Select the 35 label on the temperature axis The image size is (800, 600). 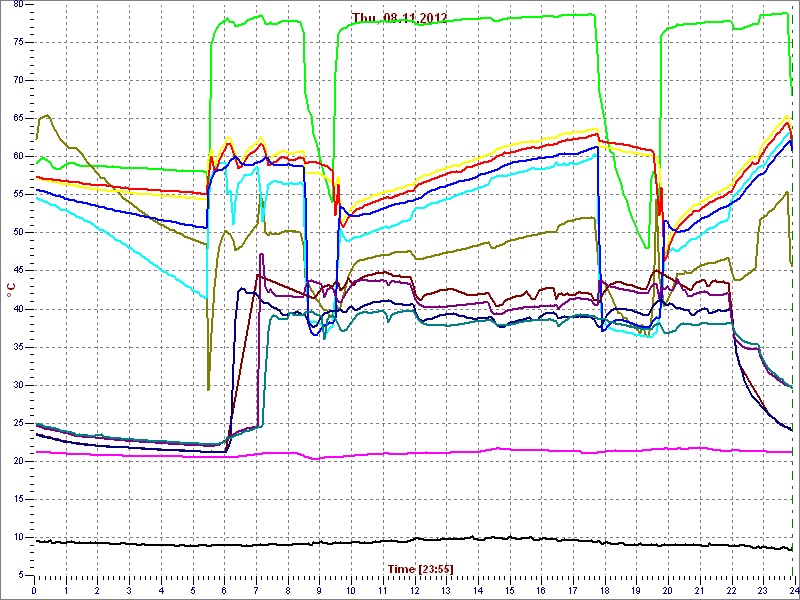[x=17, y=347]
